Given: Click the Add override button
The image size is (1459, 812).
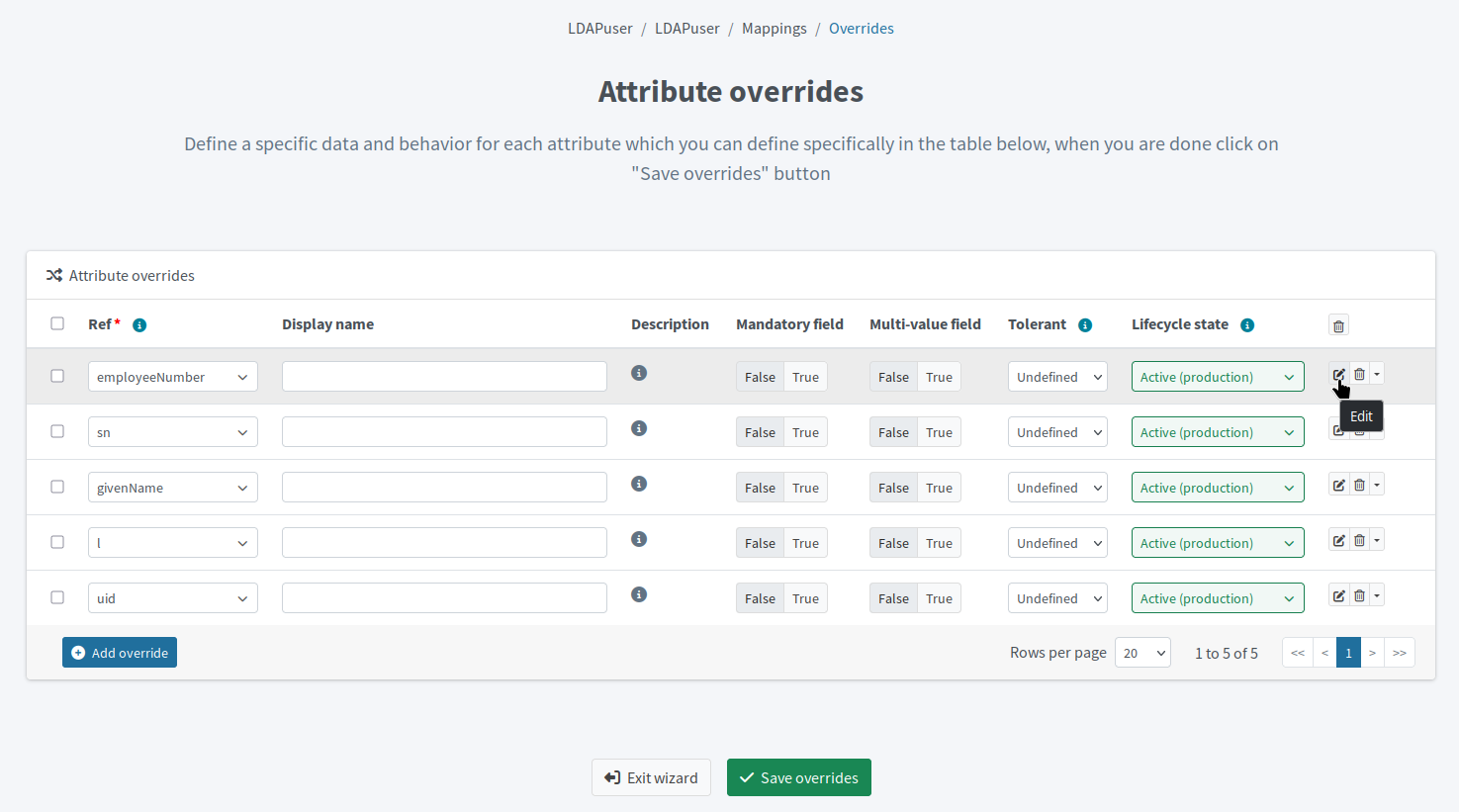Looking at the screenshot, I should coord(119,652).
